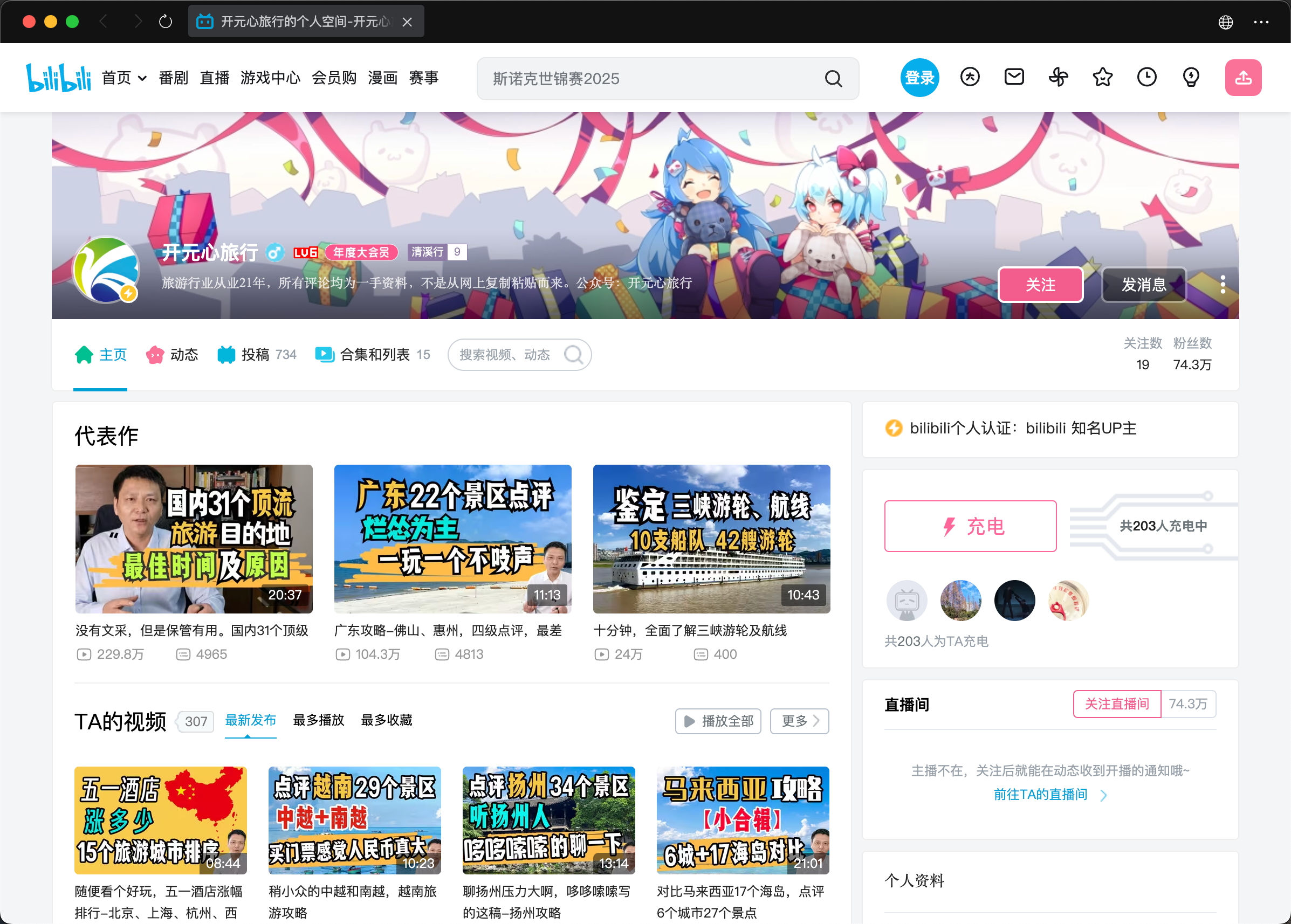
Task: Open 番剧 in top navigation
Action: [x=173, y=78]
